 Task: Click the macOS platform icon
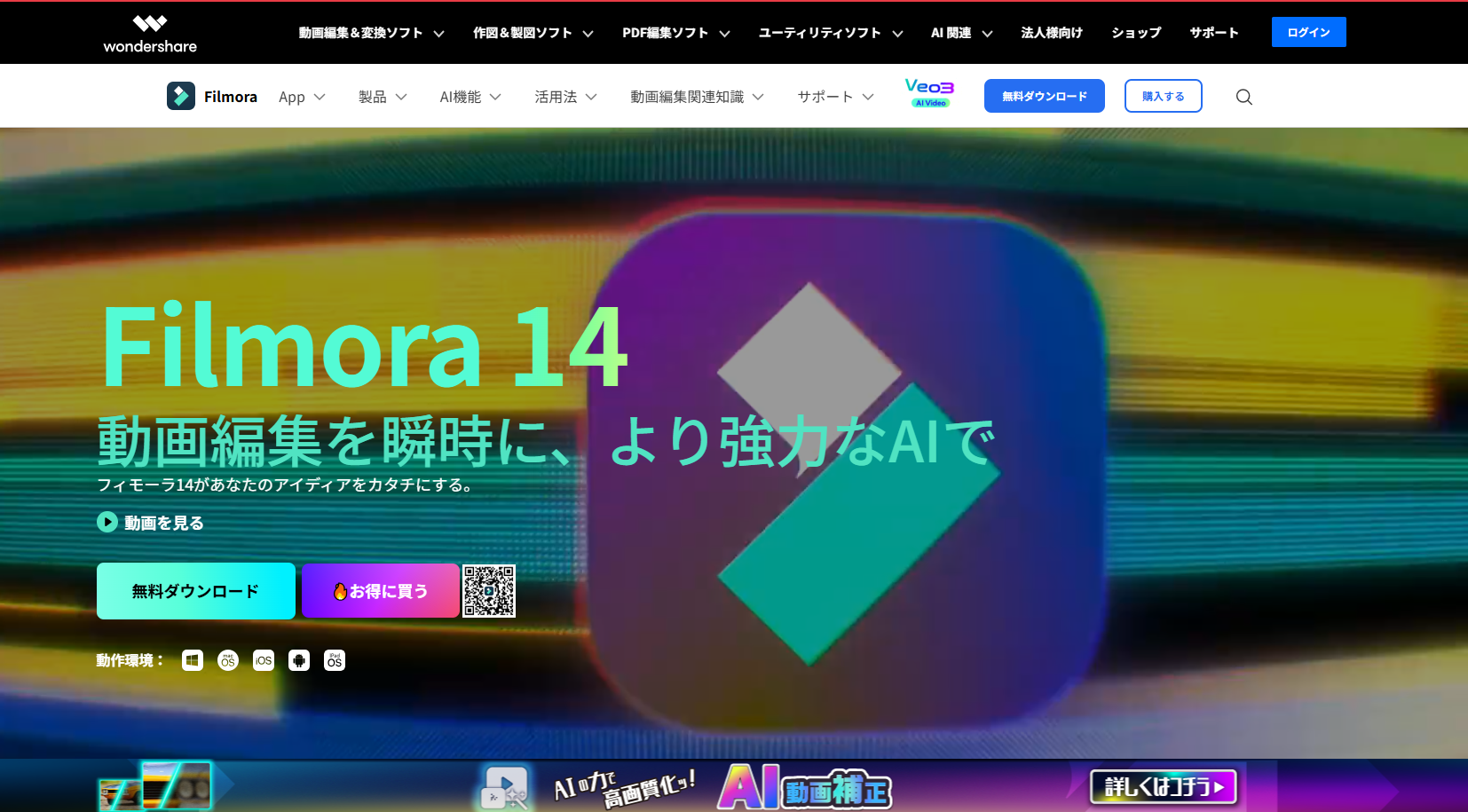click(228, 660)
